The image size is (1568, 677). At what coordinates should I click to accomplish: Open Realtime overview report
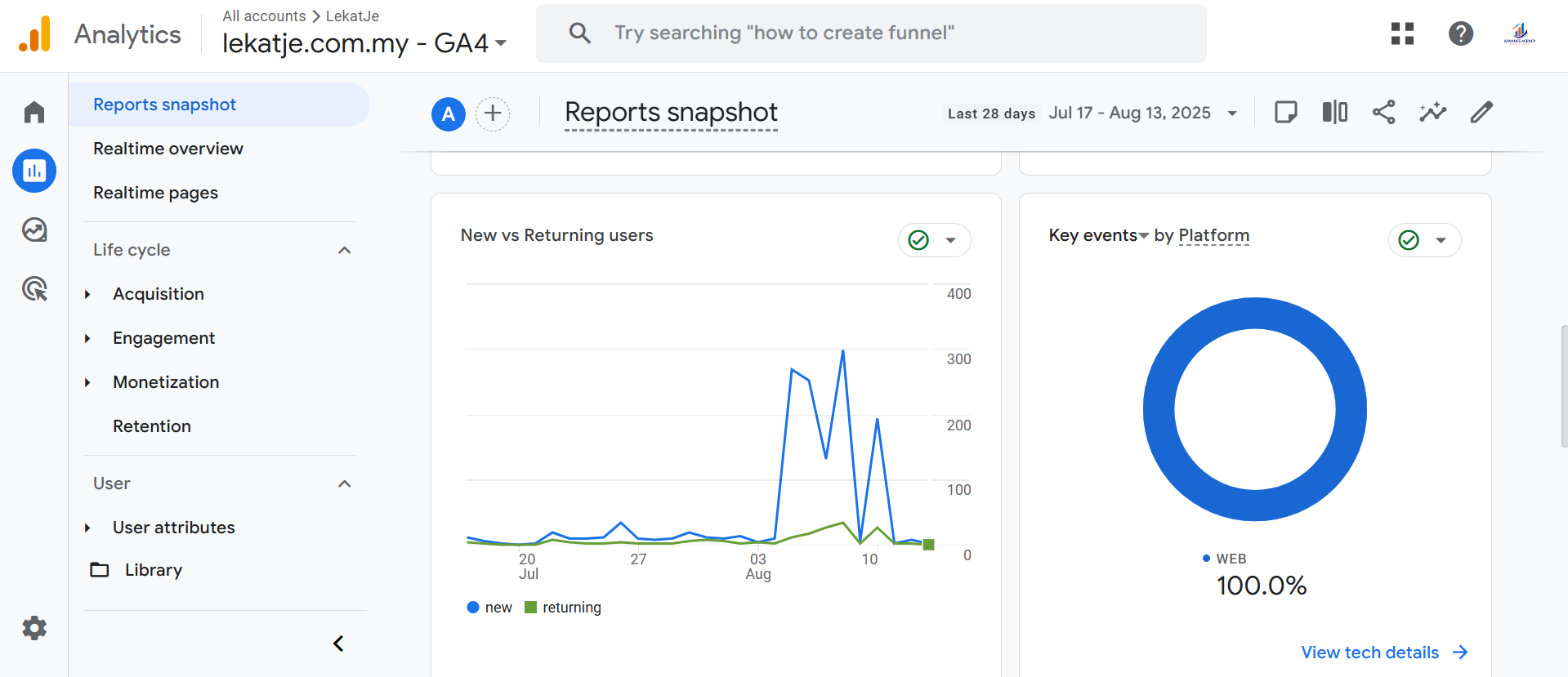click(168, 149)
